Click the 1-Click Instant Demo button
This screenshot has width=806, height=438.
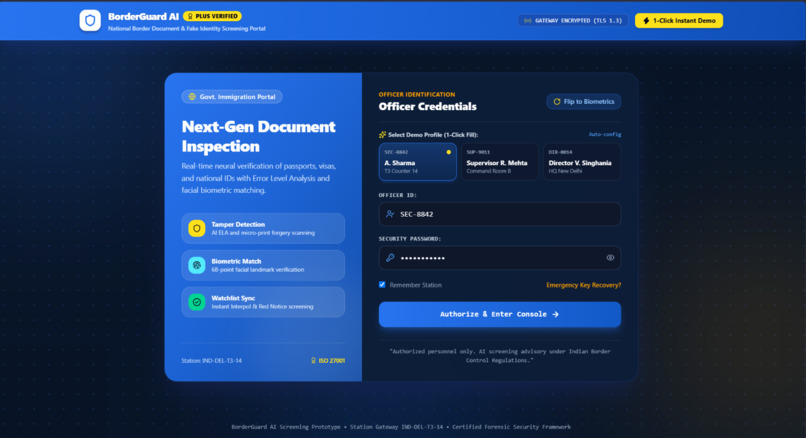(679, 21)
